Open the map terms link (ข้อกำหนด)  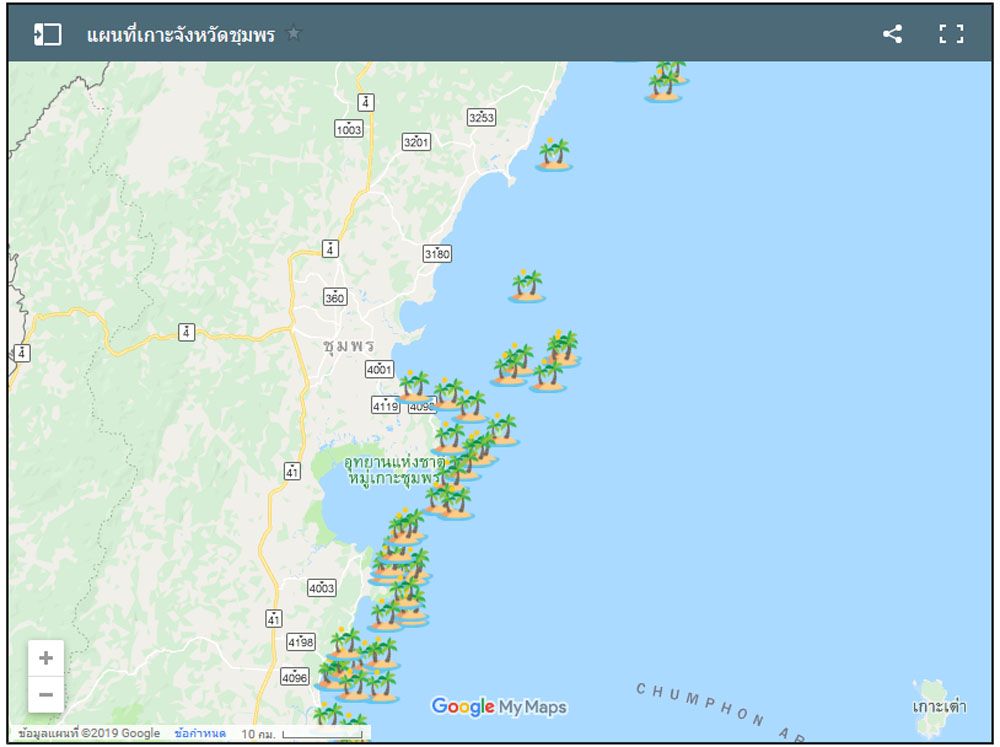point(200,733)
